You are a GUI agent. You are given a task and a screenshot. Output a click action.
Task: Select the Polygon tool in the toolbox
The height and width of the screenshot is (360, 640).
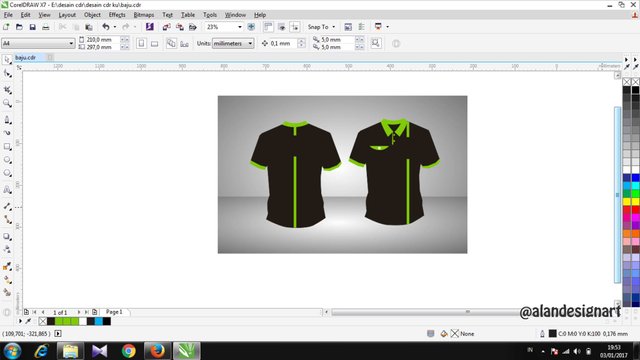coord(7,173)
